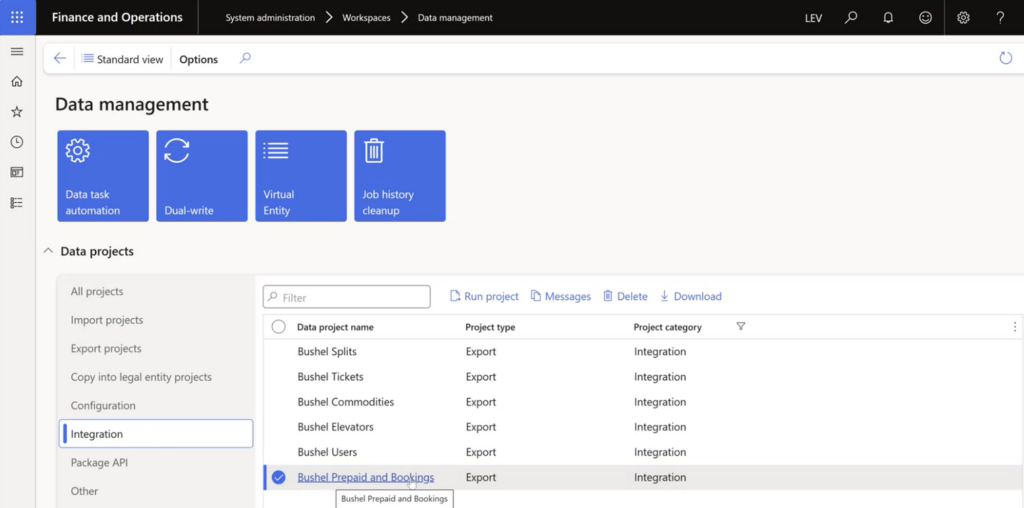
Task: Open Messages for the project
Action: click(x=560, y=296)
